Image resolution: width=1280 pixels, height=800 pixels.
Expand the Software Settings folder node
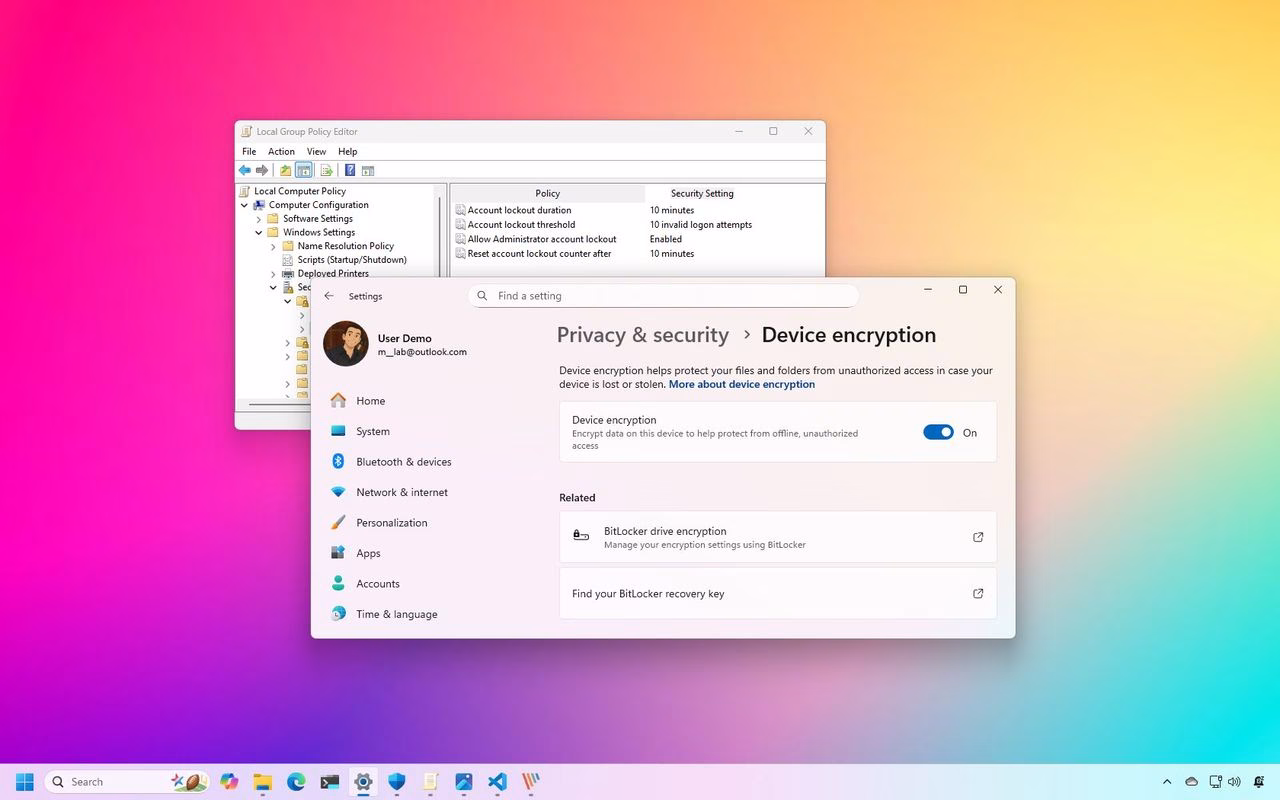click(259, 219)
